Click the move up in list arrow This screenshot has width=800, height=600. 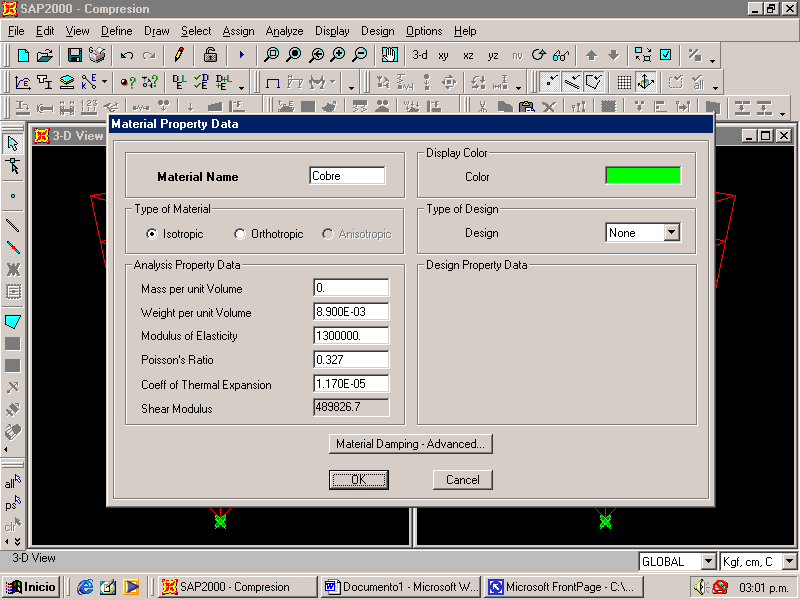coord(591,55)
